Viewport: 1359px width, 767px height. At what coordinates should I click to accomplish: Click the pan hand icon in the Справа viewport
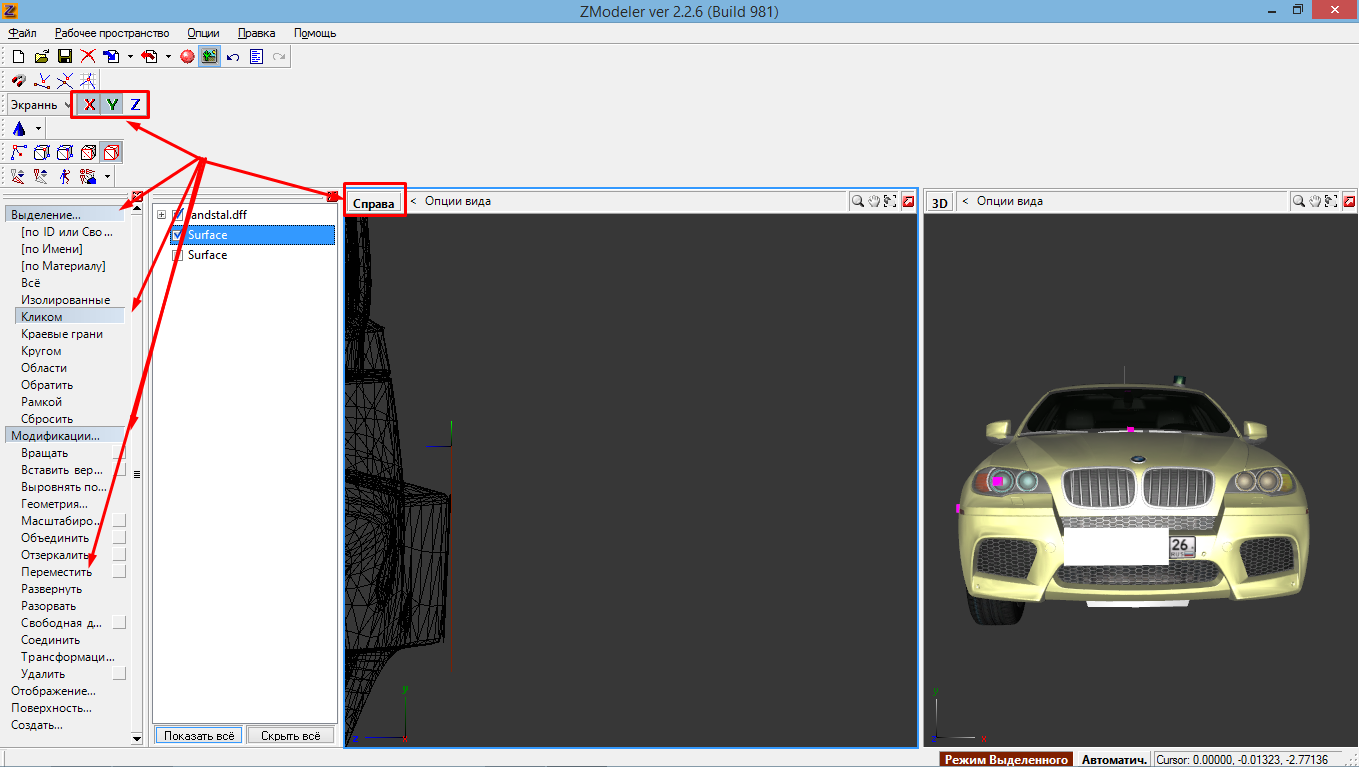point(873,202)
